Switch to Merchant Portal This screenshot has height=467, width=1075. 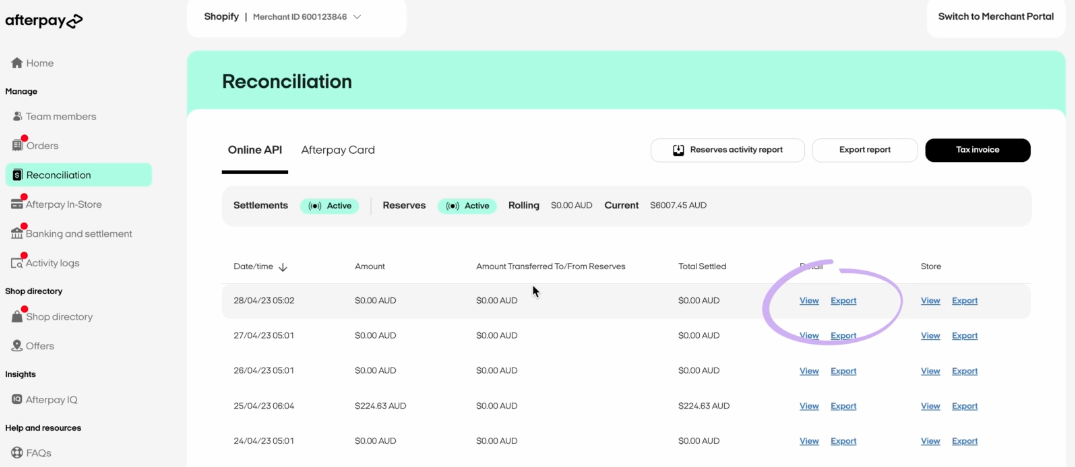(995, 17)
